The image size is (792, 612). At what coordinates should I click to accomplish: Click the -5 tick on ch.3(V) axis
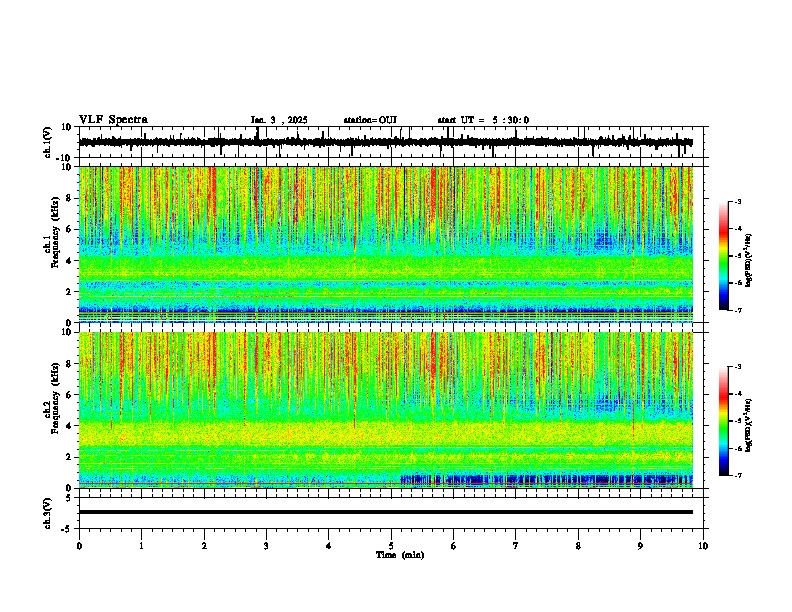coord(68,529)
